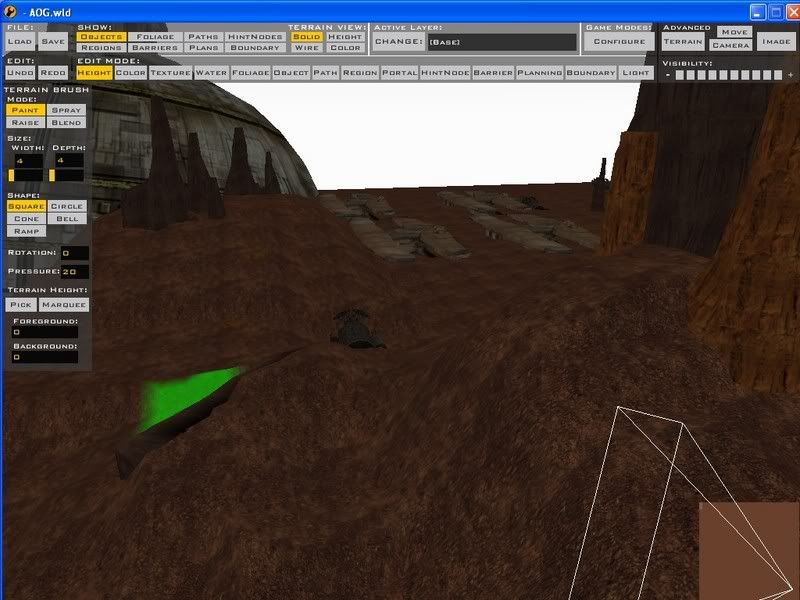
Task: Click the brush Depth value field
Action: pos(69,161)
